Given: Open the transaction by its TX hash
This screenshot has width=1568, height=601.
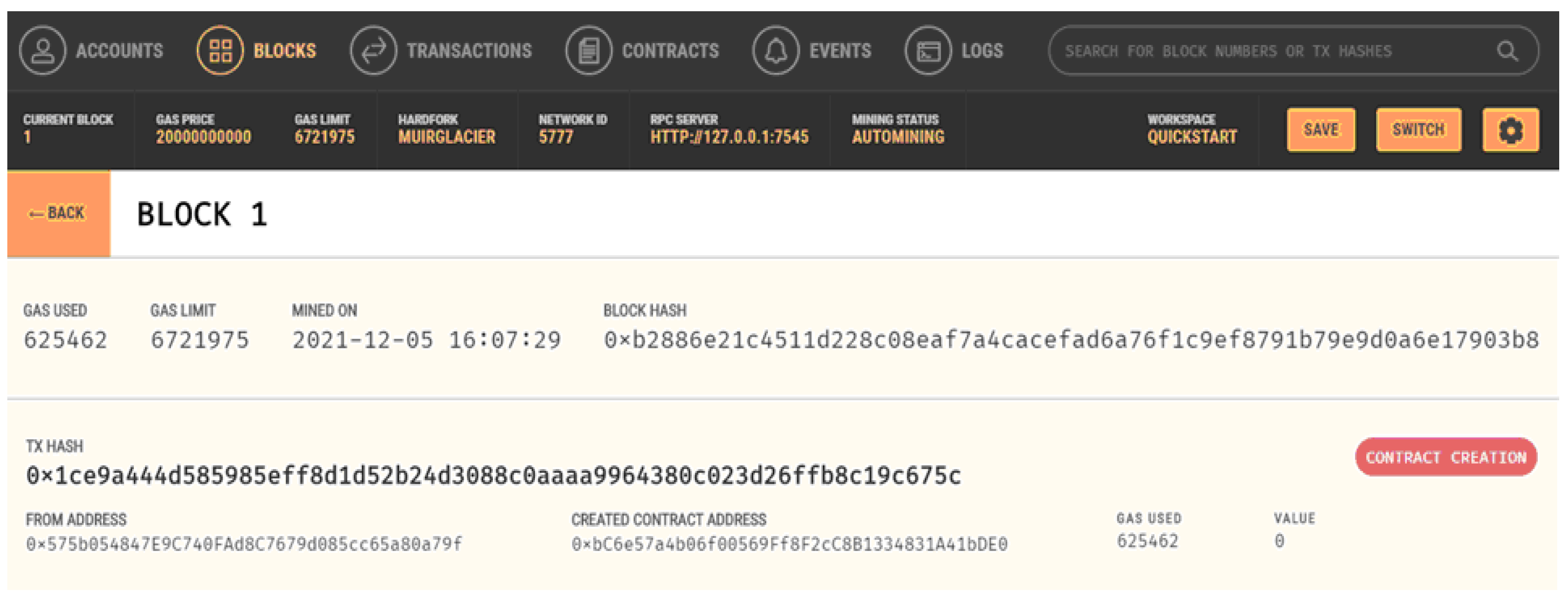Looking at the screenshot, I should (x=493, y=475).
